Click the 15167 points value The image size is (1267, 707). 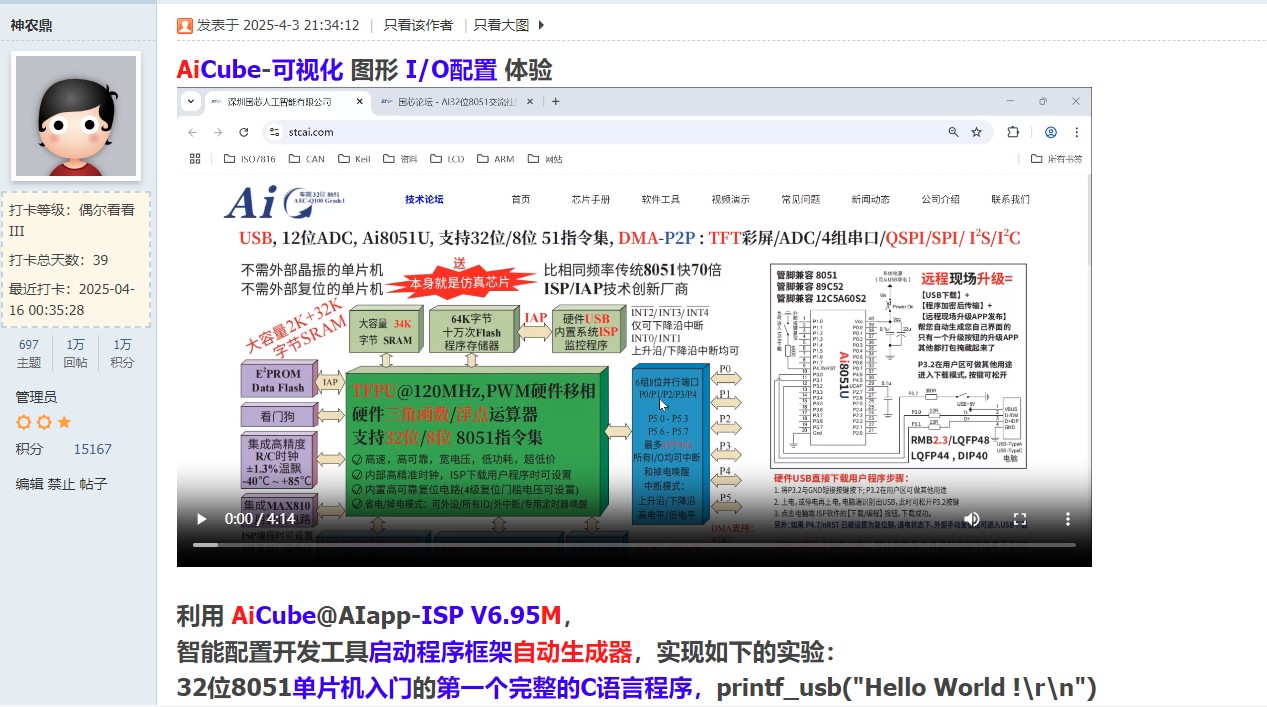[x=92, y=450]
